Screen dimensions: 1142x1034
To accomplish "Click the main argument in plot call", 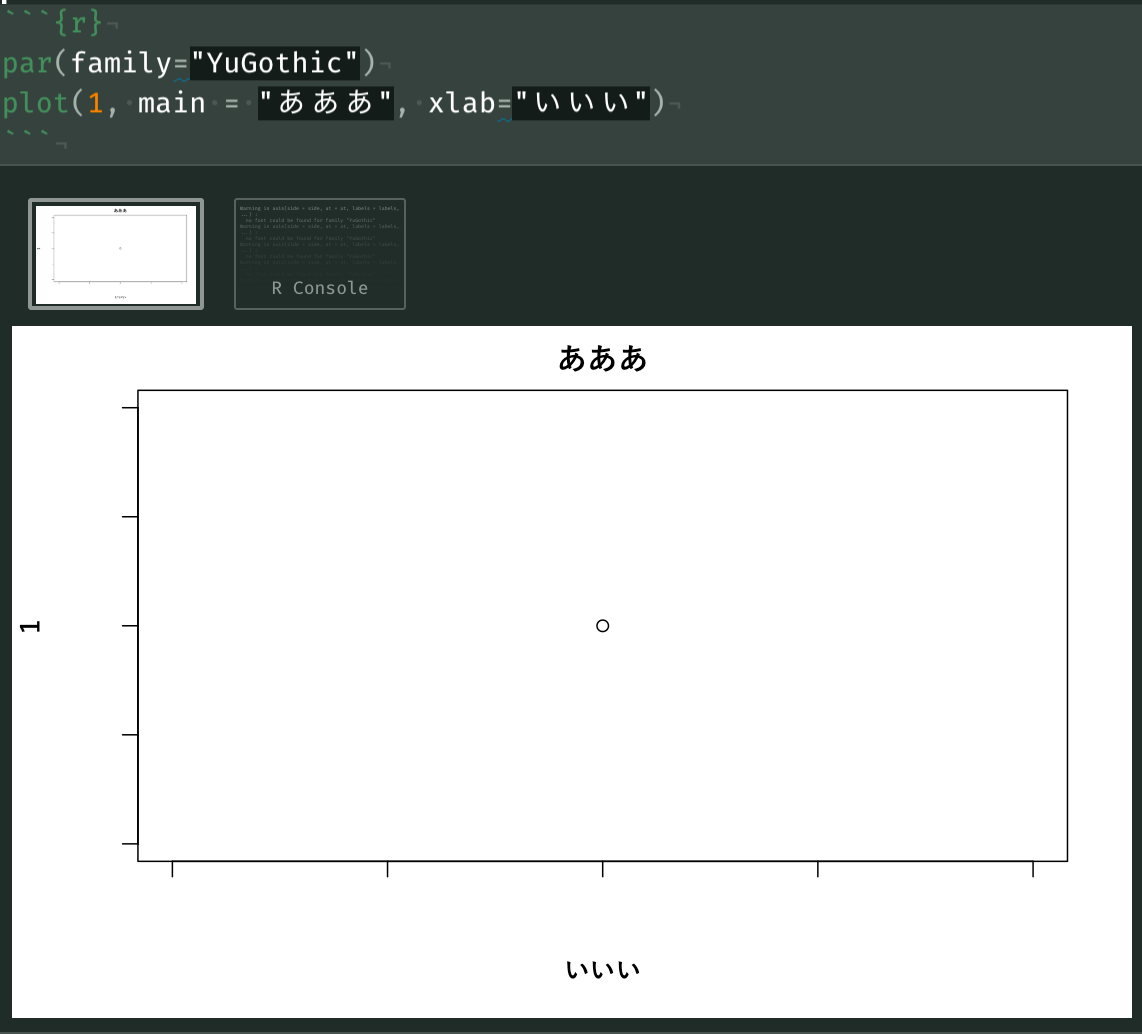I will coord(172,103).
